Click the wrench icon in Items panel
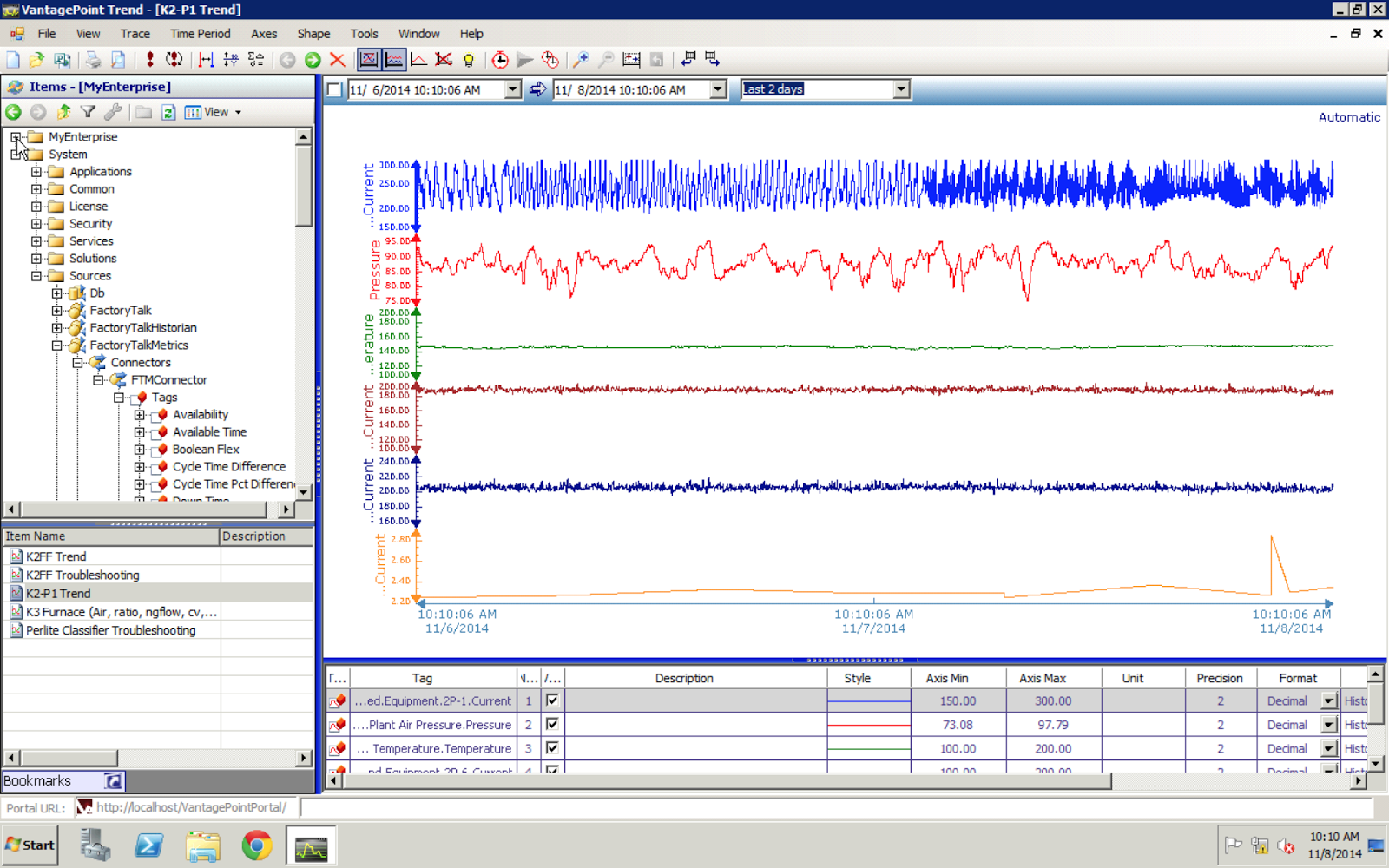The image size is (1389, 868). coord(113,112)
